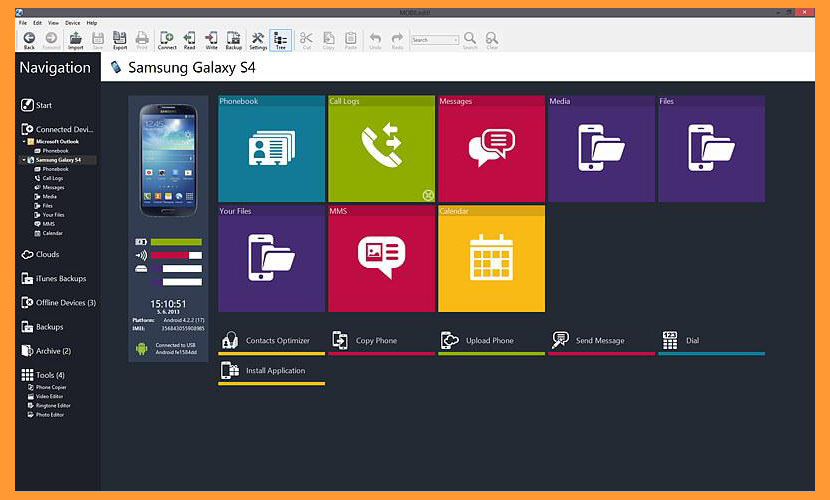
Task: Select MMS in the navigation tree
Action: pos(44,224)
